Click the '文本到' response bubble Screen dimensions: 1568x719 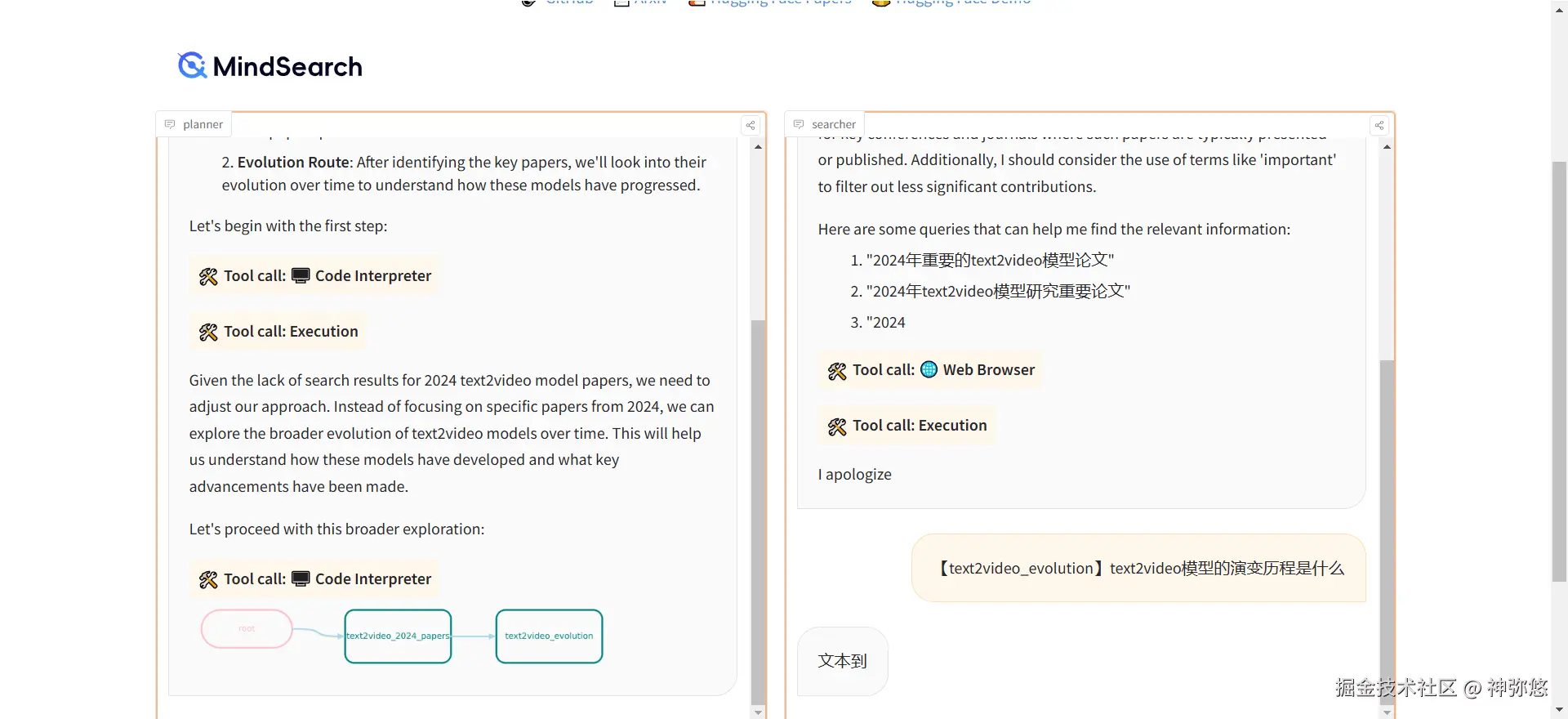point(842,661)
